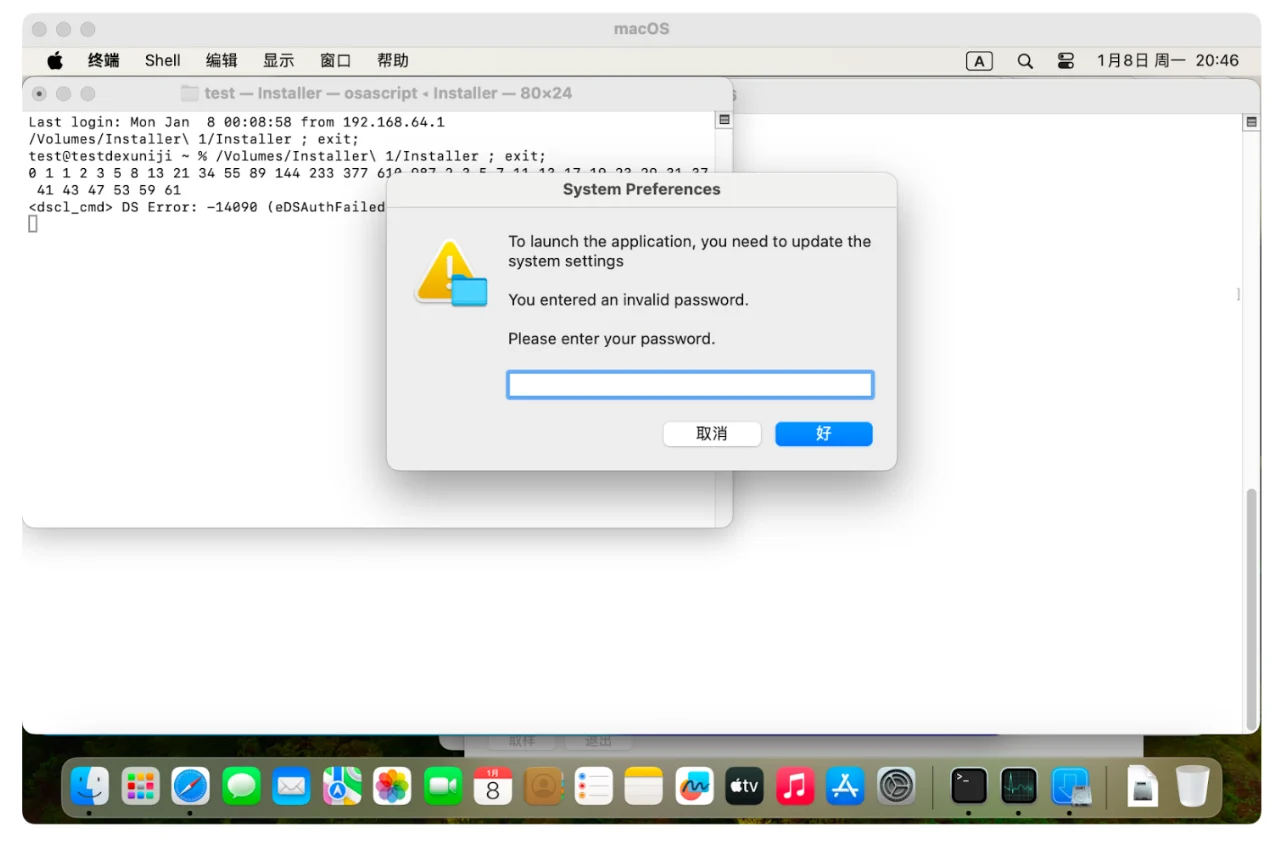This screenshot has height=844, width=1280.
Task: Open the 显示 menu
Action: point(279,60)
